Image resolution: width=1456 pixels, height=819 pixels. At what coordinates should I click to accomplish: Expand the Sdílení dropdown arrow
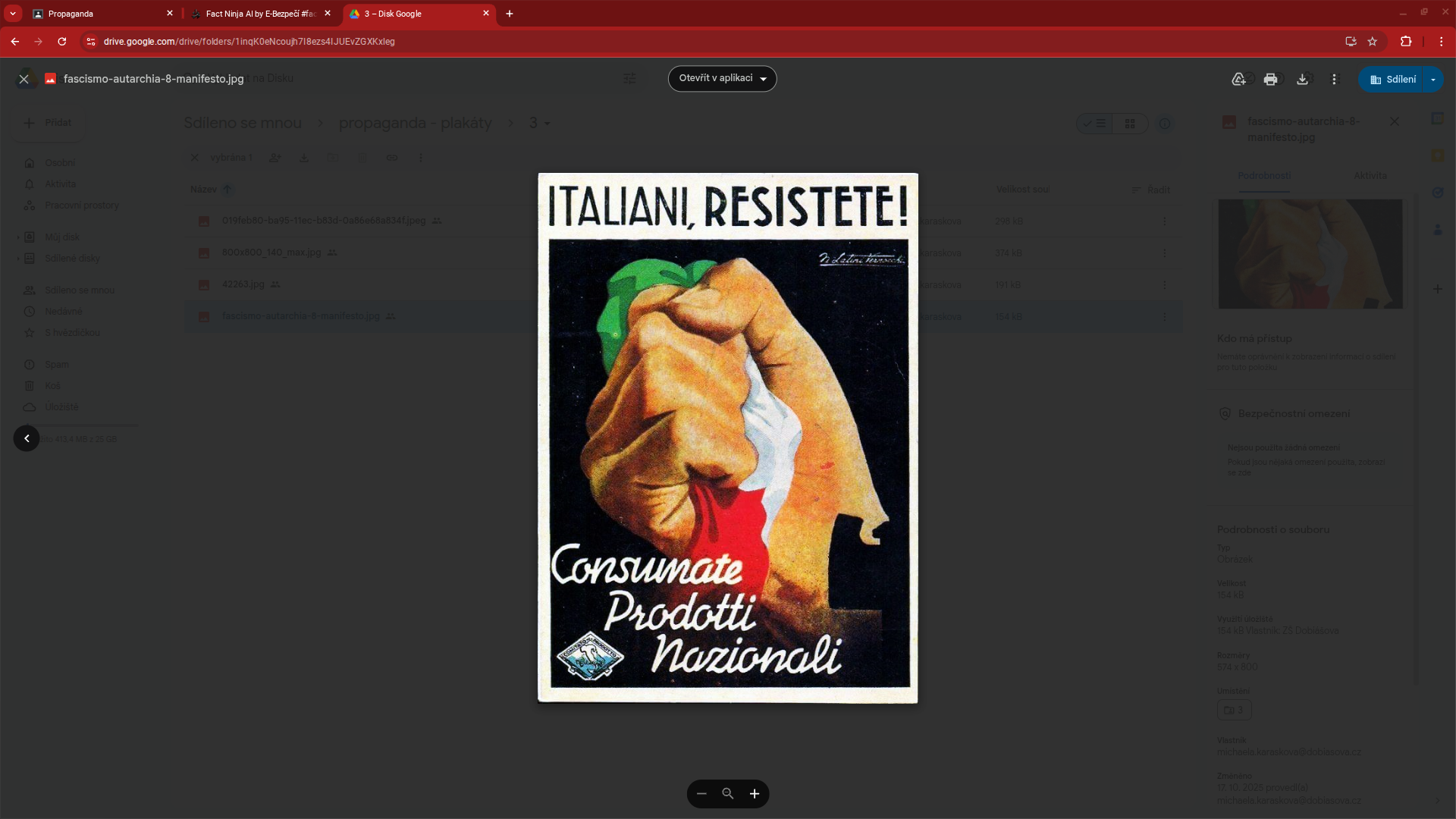coord(1432,79)
